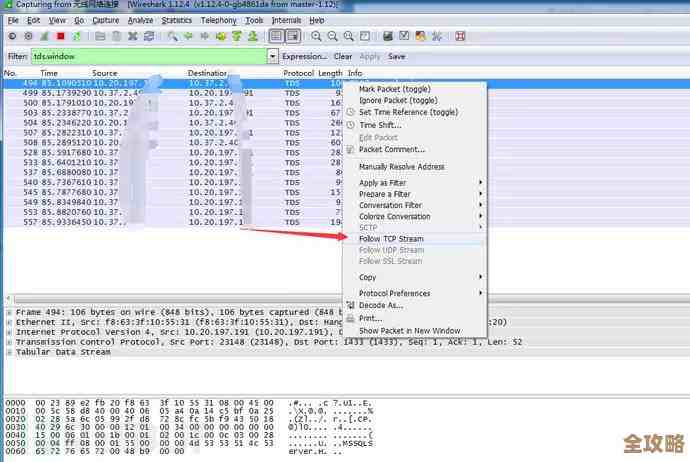Toggle Ignore Packet in context menu

tap(398, 100)
